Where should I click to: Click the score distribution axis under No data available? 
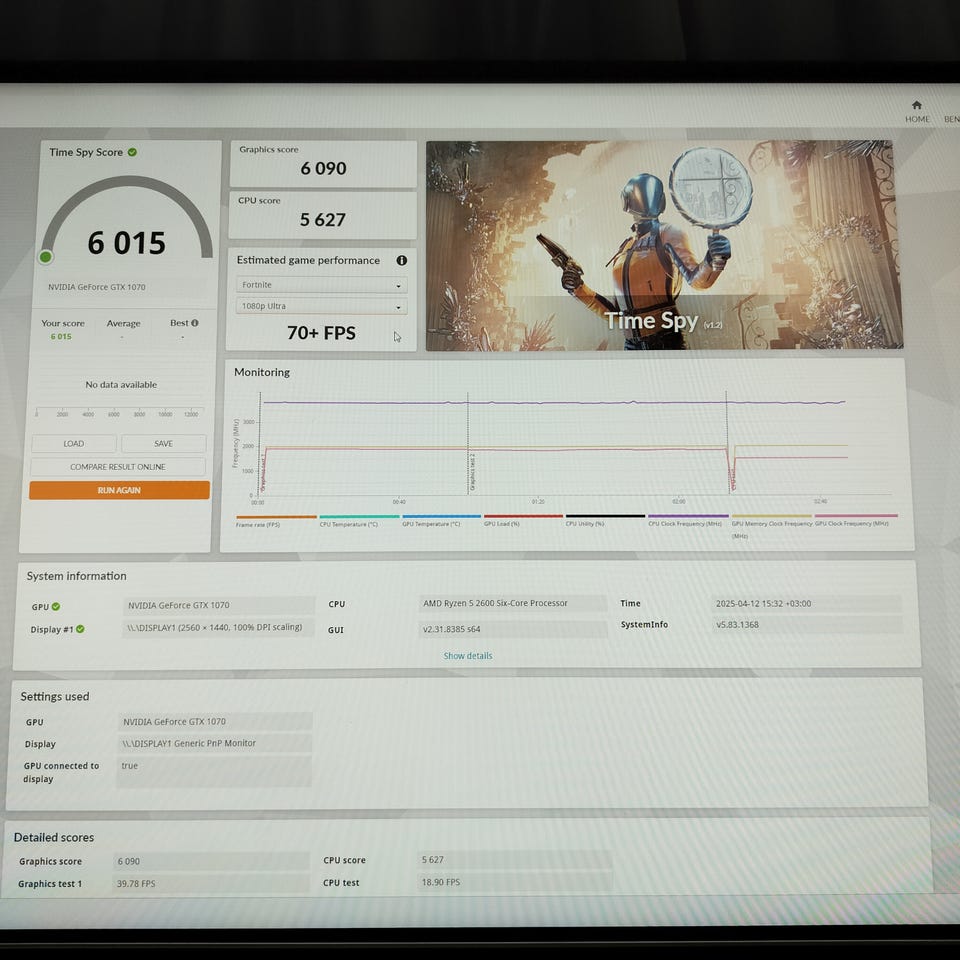coord(120,411)
